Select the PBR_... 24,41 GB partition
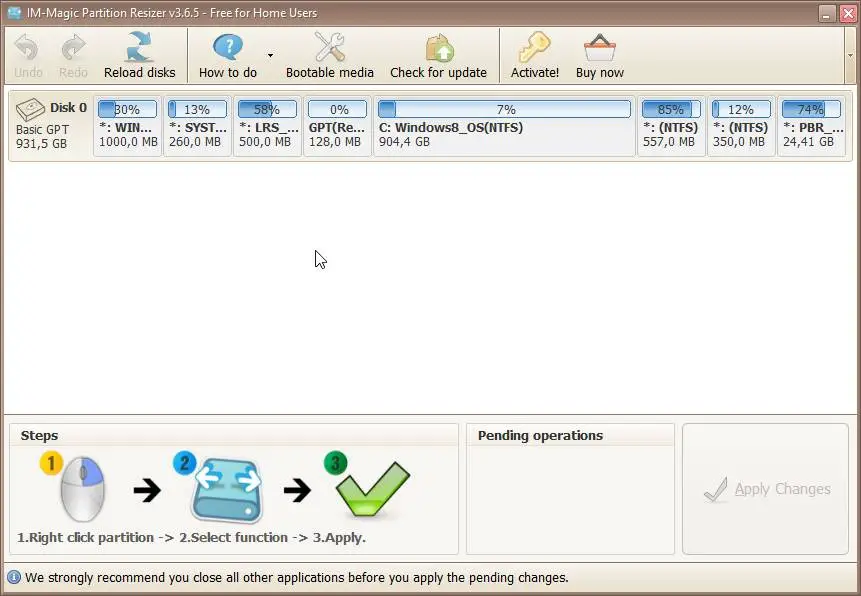Image resolution: width=861 pixels, height=596 pixels. 811,126
